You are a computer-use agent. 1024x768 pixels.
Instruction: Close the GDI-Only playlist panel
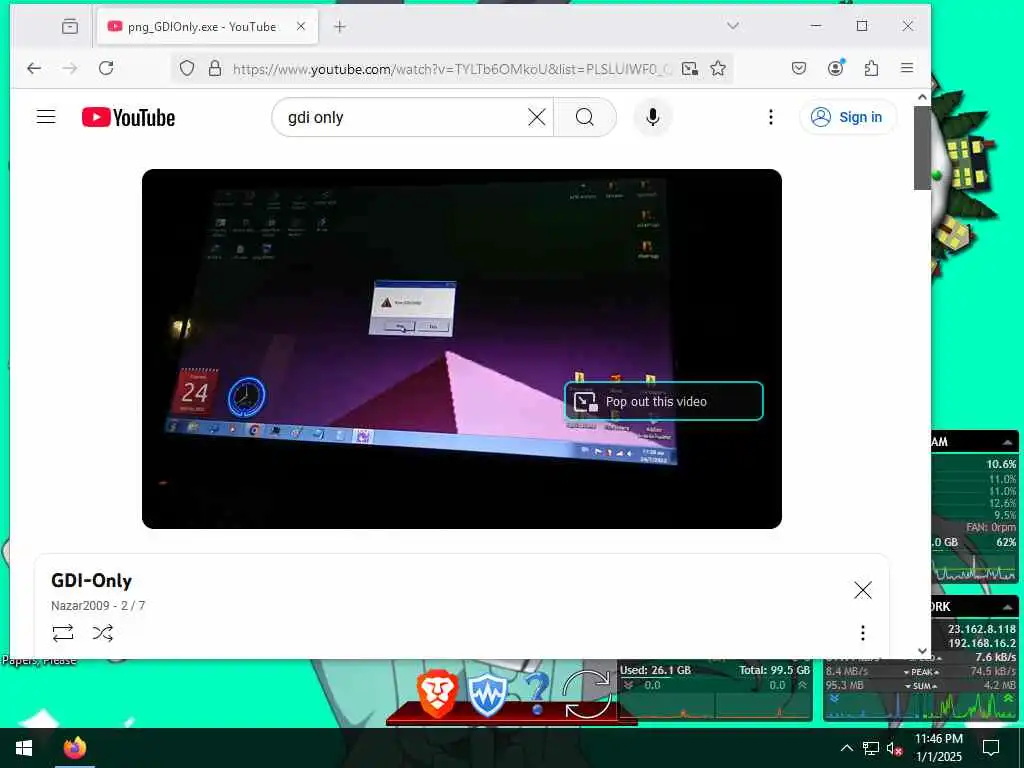click(863, 590)
